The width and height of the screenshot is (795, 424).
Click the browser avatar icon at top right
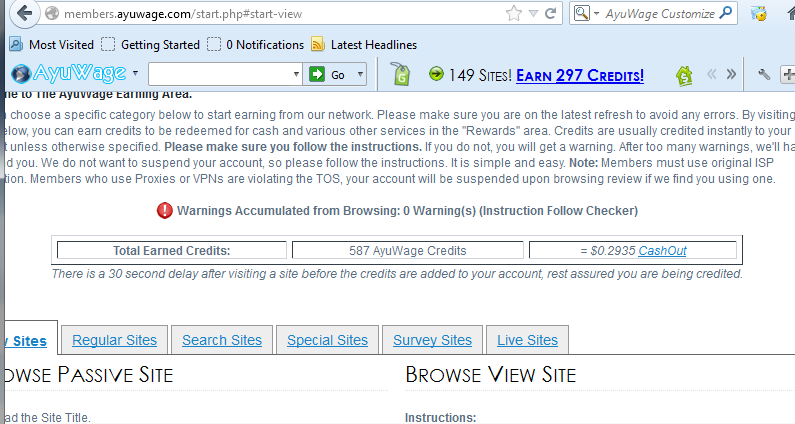[x=758, y=14]
